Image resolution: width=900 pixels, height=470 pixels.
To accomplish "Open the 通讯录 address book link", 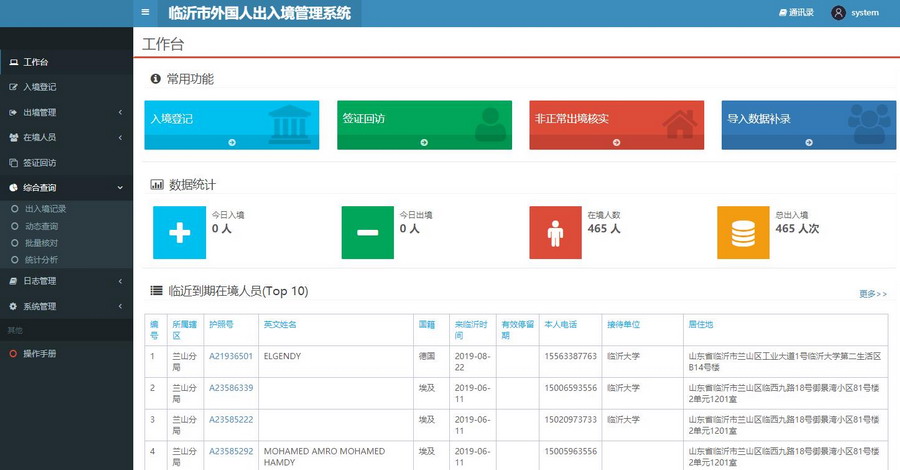I will click(796, 13).
